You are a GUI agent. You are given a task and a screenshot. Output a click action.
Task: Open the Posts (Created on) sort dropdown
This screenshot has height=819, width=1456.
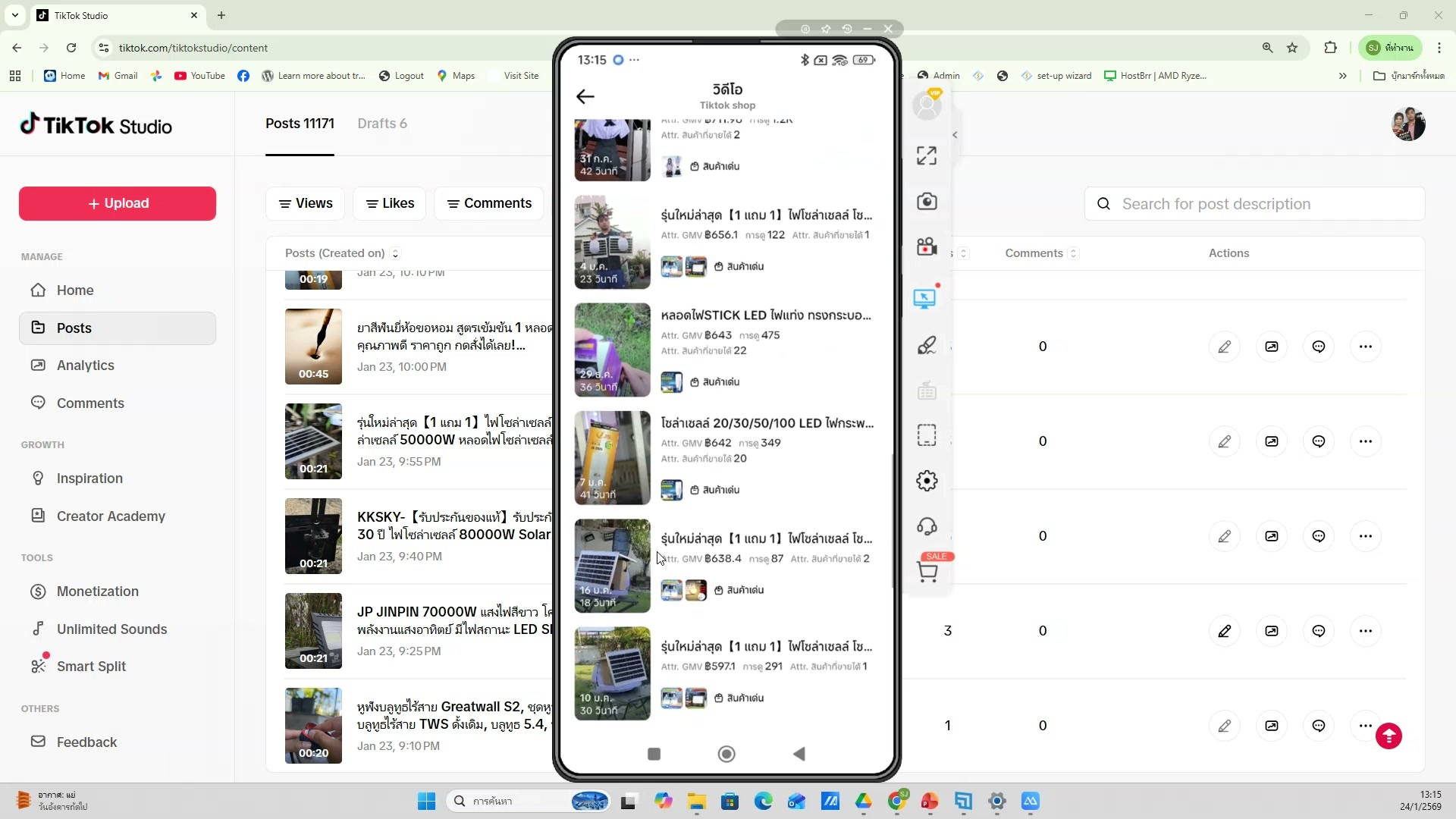[x=394, y=253]
